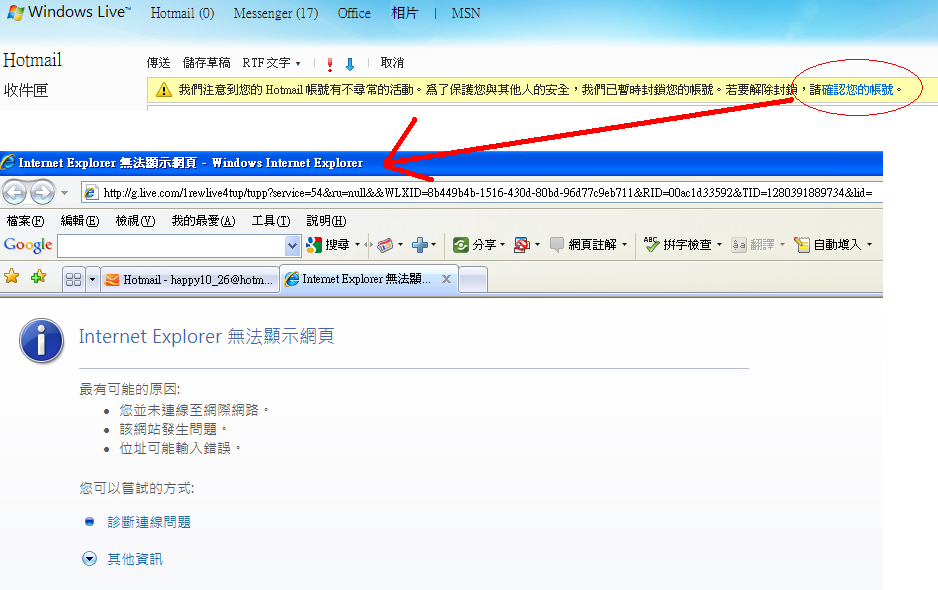Expand the 搜尋 options dropdown arrow
The height and width of the screenshot is (590, 938).
(358, 245)
